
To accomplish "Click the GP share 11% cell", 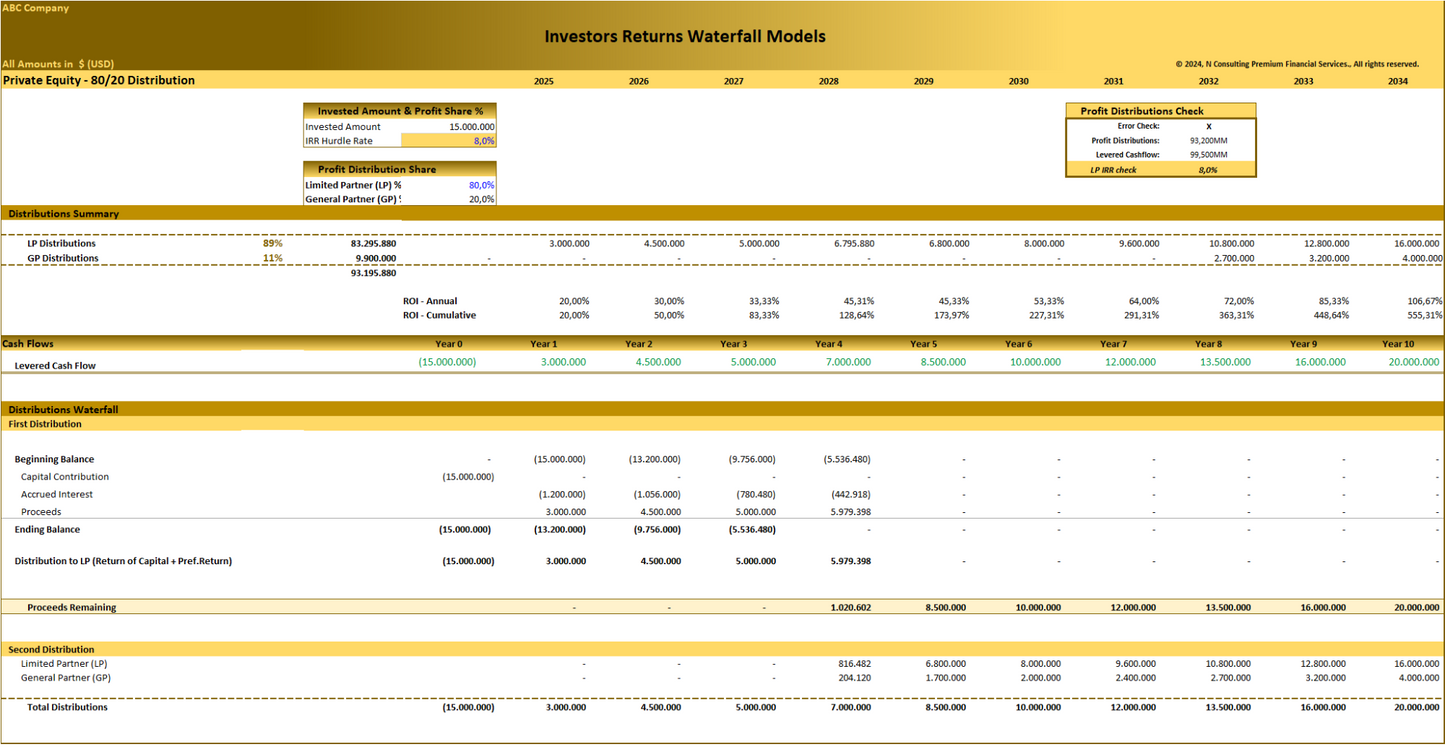I will click(x=273, y=258).
